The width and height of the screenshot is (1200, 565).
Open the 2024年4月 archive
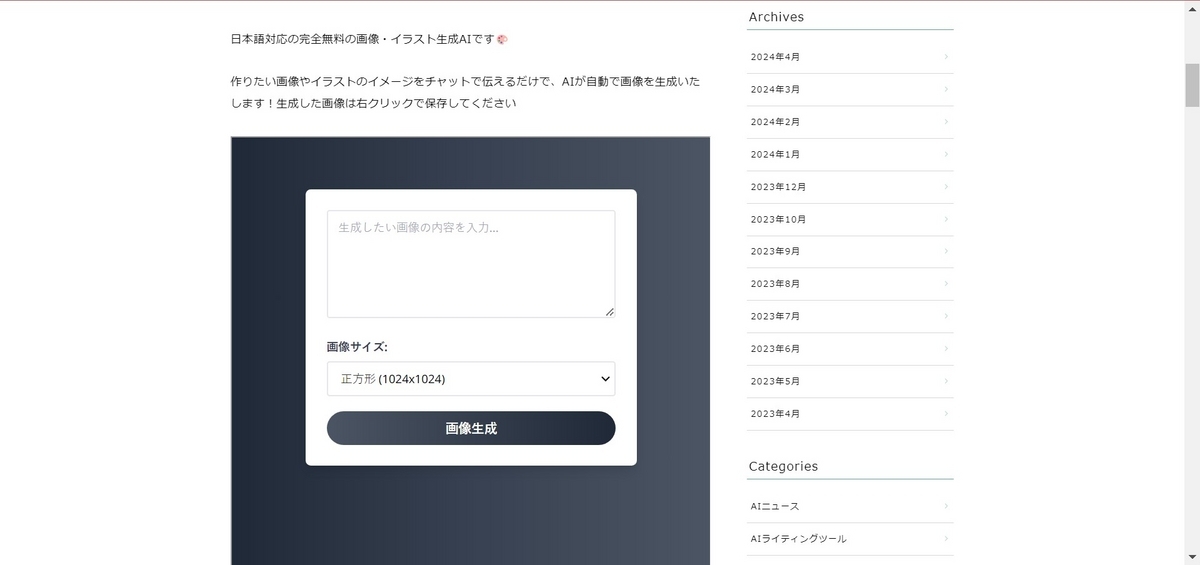(x=850, y=57)
